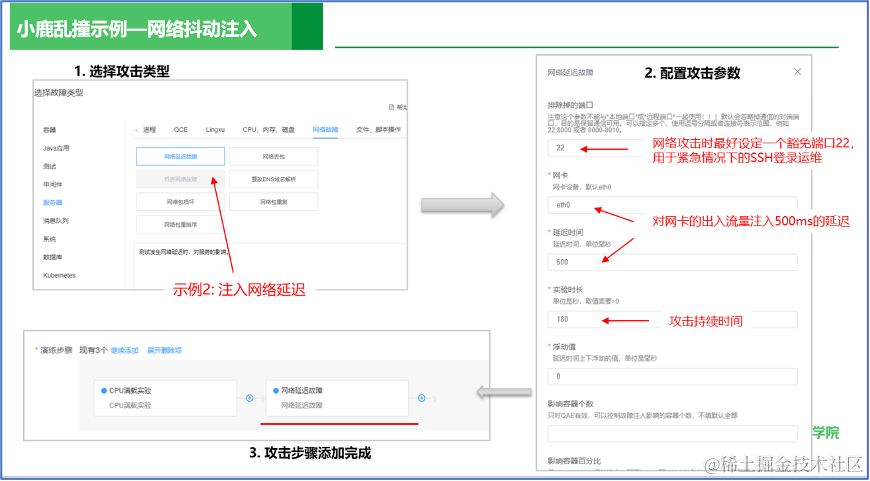Switch to the Lingxu tab
Image resolution: width=870 pixels, height=481 pixels.
(x=215, y=130)
